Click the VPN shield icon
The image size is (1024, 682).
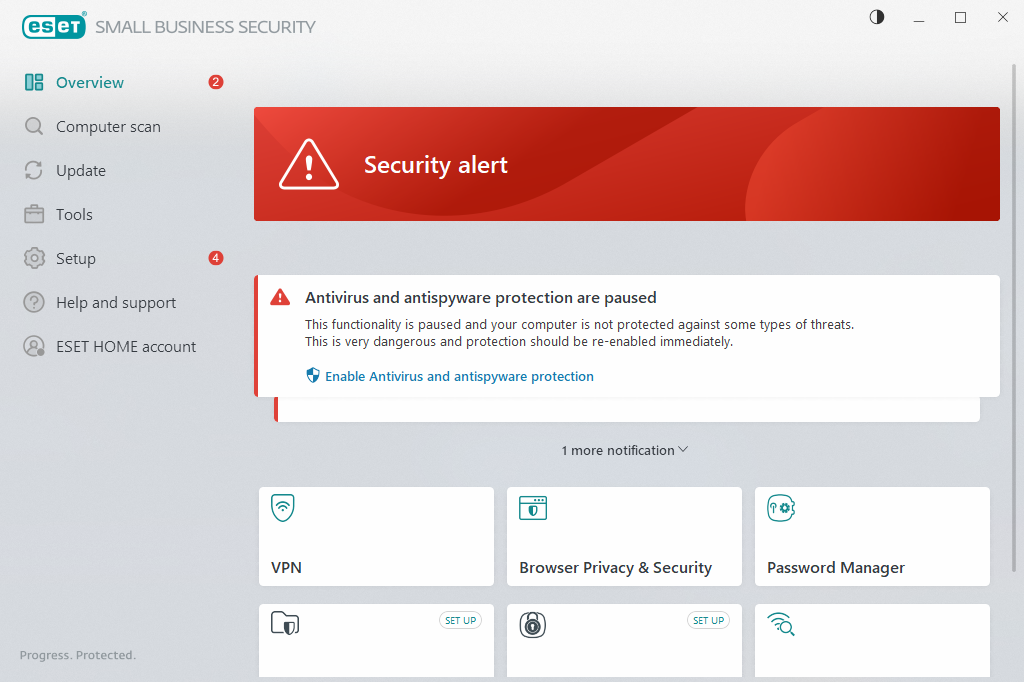click(283, 508)
